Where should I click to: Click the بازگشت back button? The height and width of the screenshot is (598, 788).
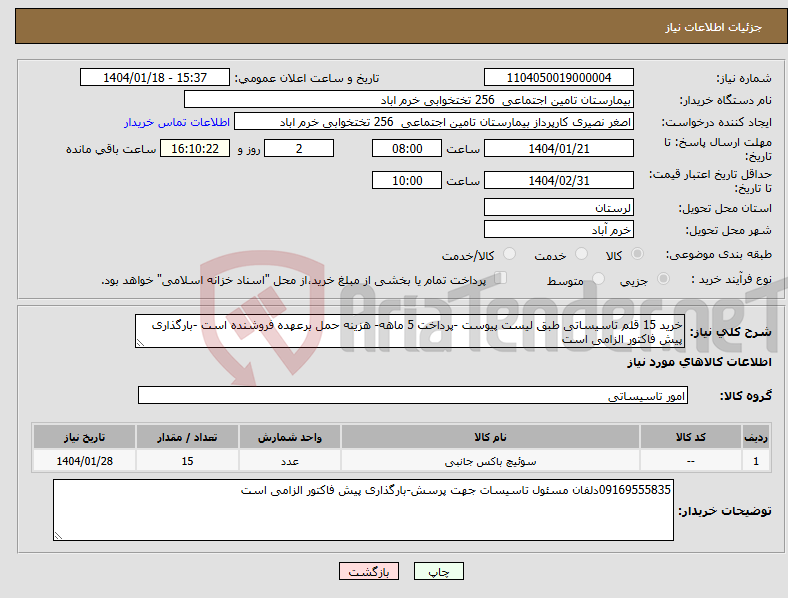pyautogui.click(x=369, y=571)
